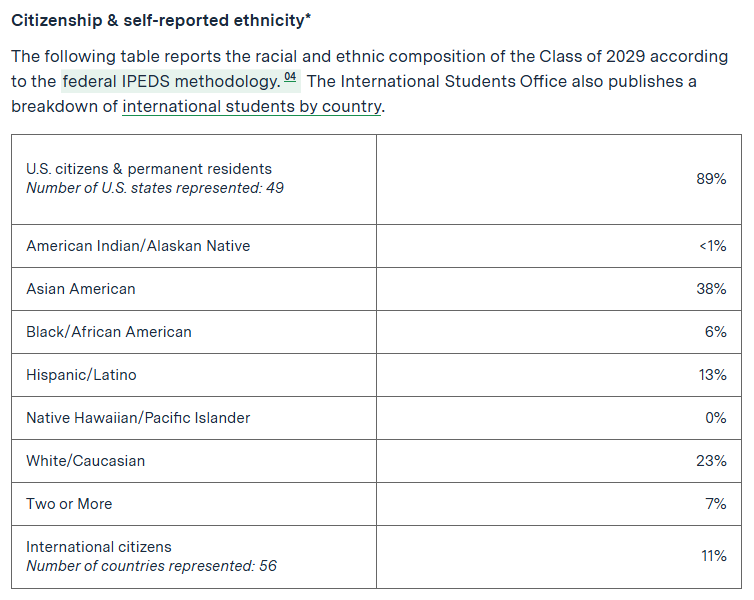The height and width of the screenshot is (600, 754).
Task: Click the 89% value for U.S. citizens
Action: pos(711,179)
